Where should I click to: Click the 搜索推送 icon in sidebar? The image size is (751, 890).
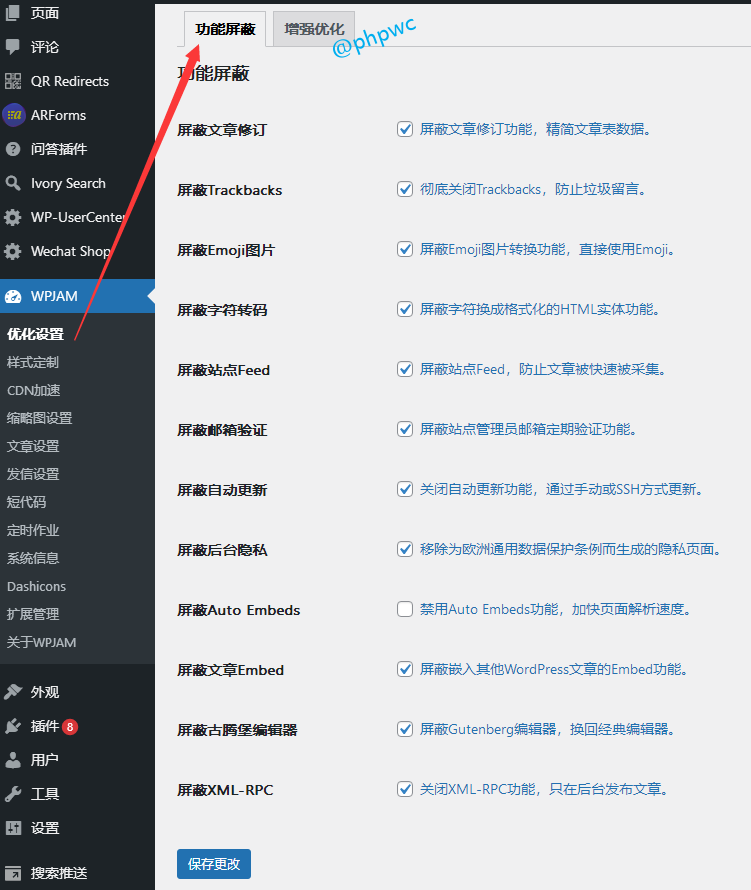click(13, 873)
